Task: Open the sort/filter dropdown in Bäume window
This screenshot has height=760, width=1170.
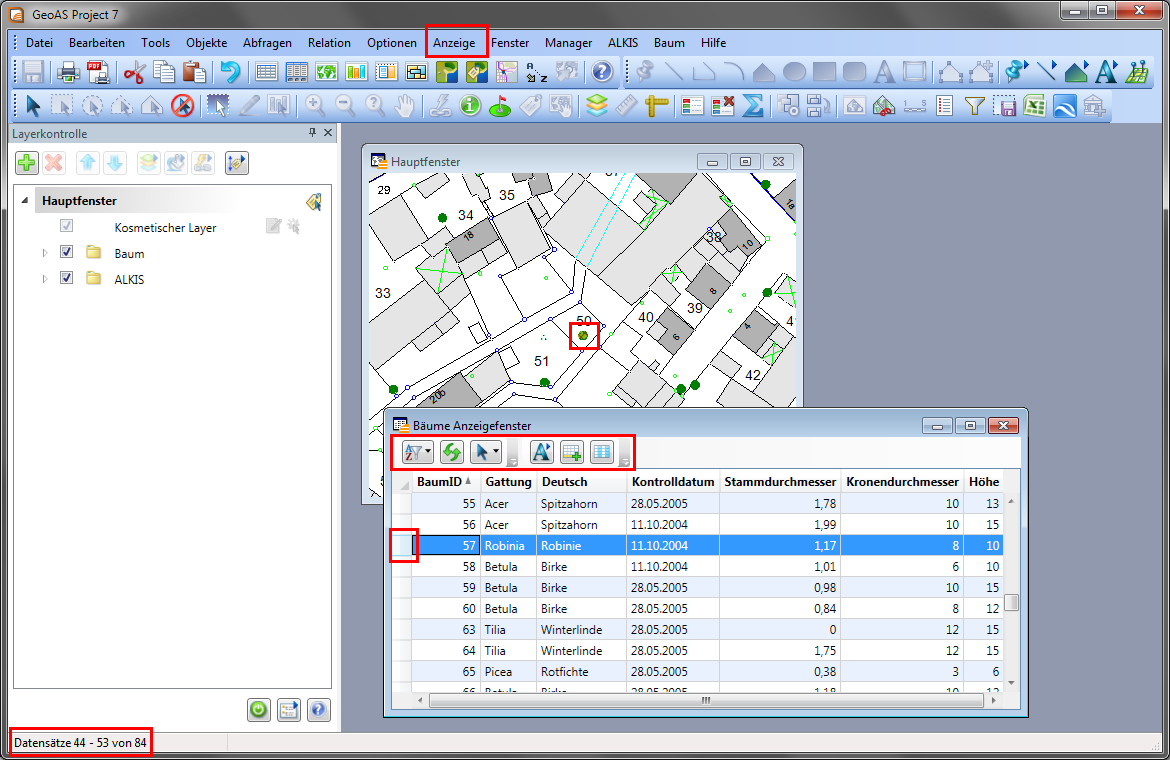Action: [417, 452]
